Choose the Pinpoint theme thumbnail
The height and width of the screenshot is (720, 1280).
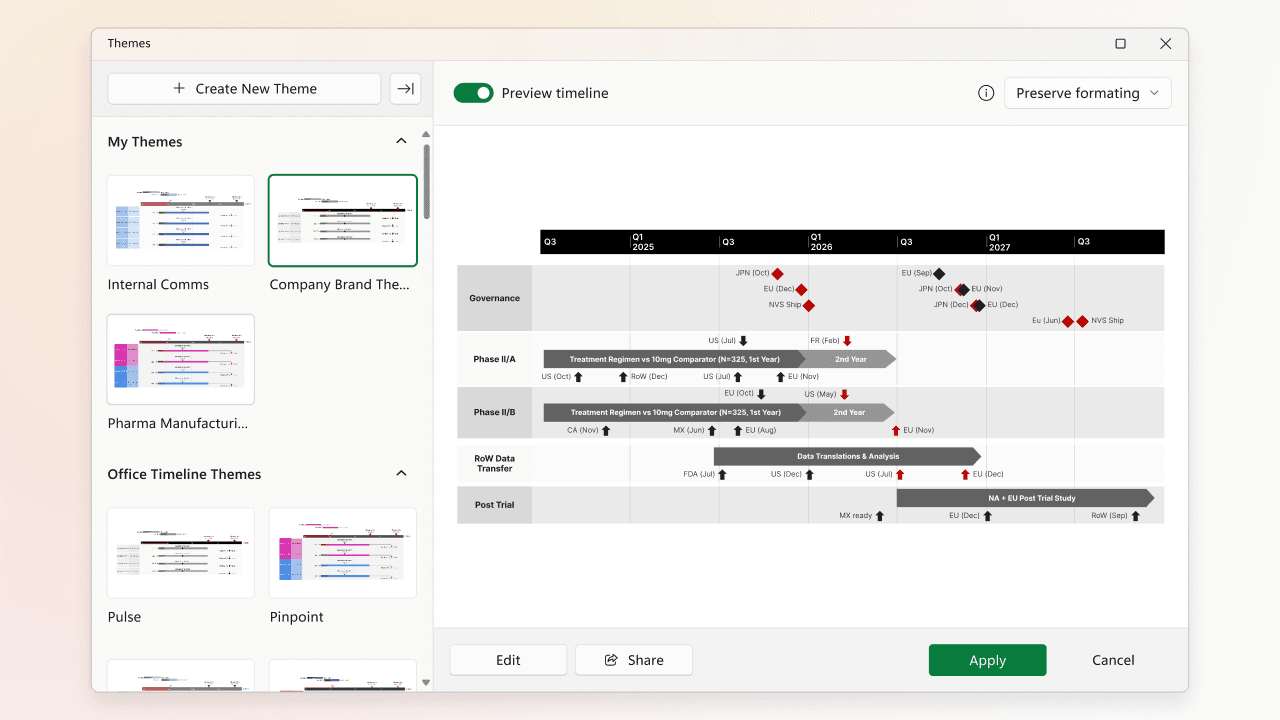pyautogui.click(x=343, y=553)
